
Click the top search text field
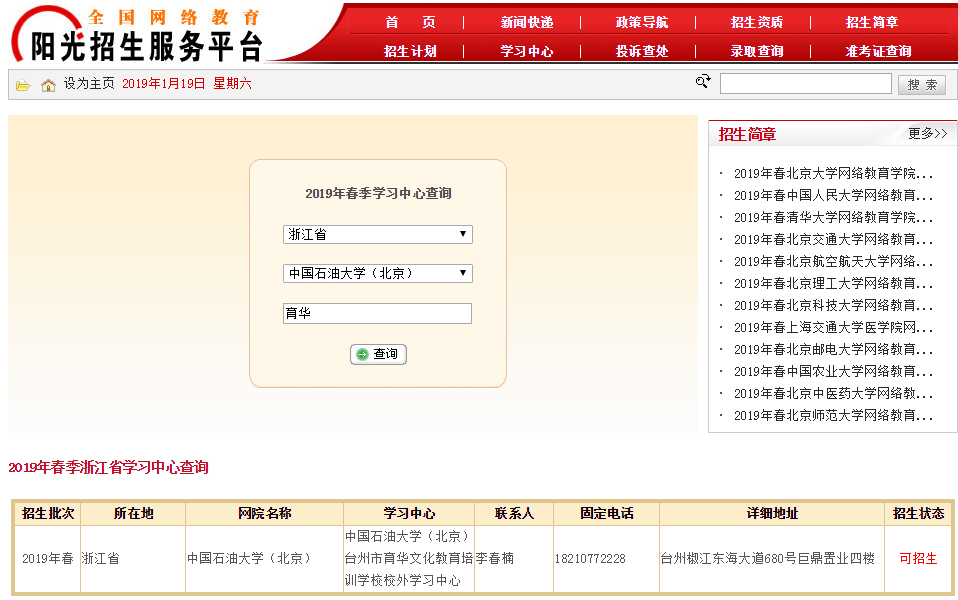806,84
